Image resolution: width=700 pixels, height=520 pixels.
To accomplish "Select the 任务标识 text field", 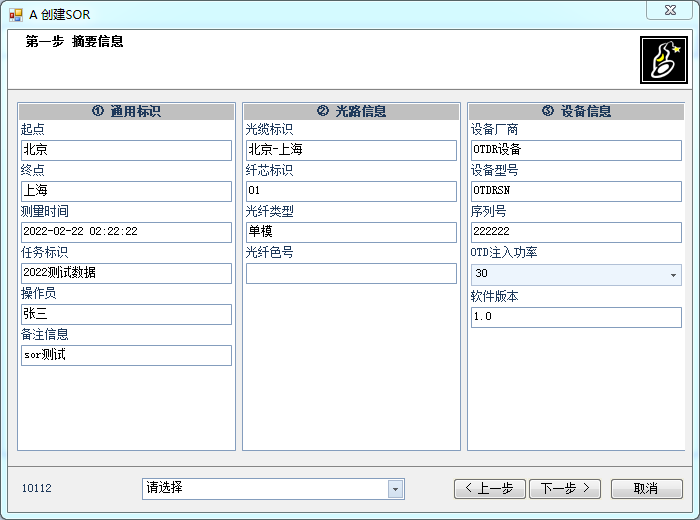I will click(126, 273).
